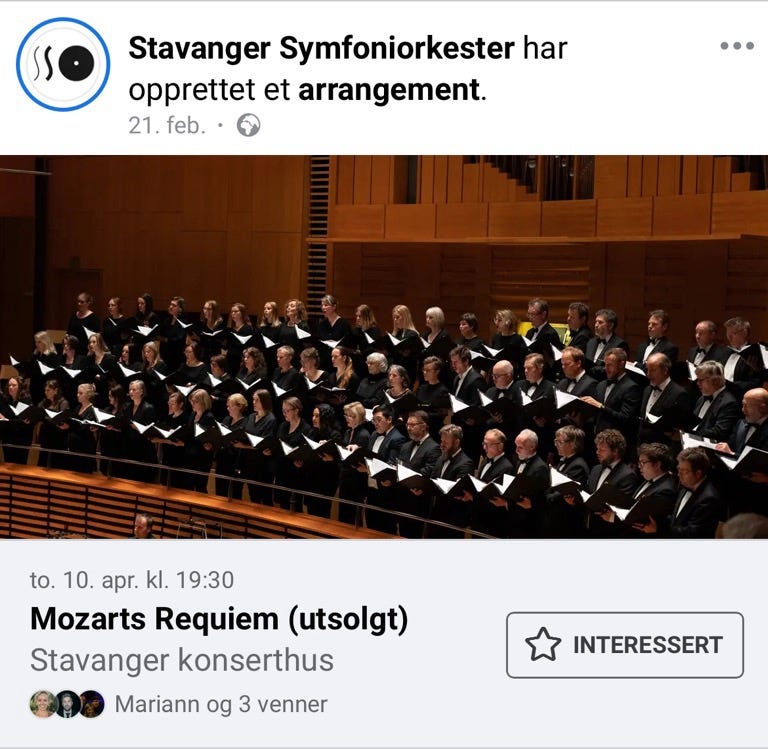Open the three-dot post options menu

click(x=737, y=46)
